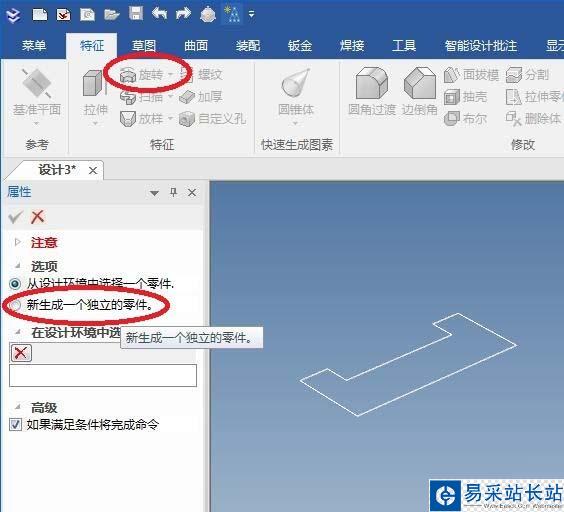564x512 pixels.
Task: Switch to the 工具 ribbon tab
Action: (x=404, y=46)
